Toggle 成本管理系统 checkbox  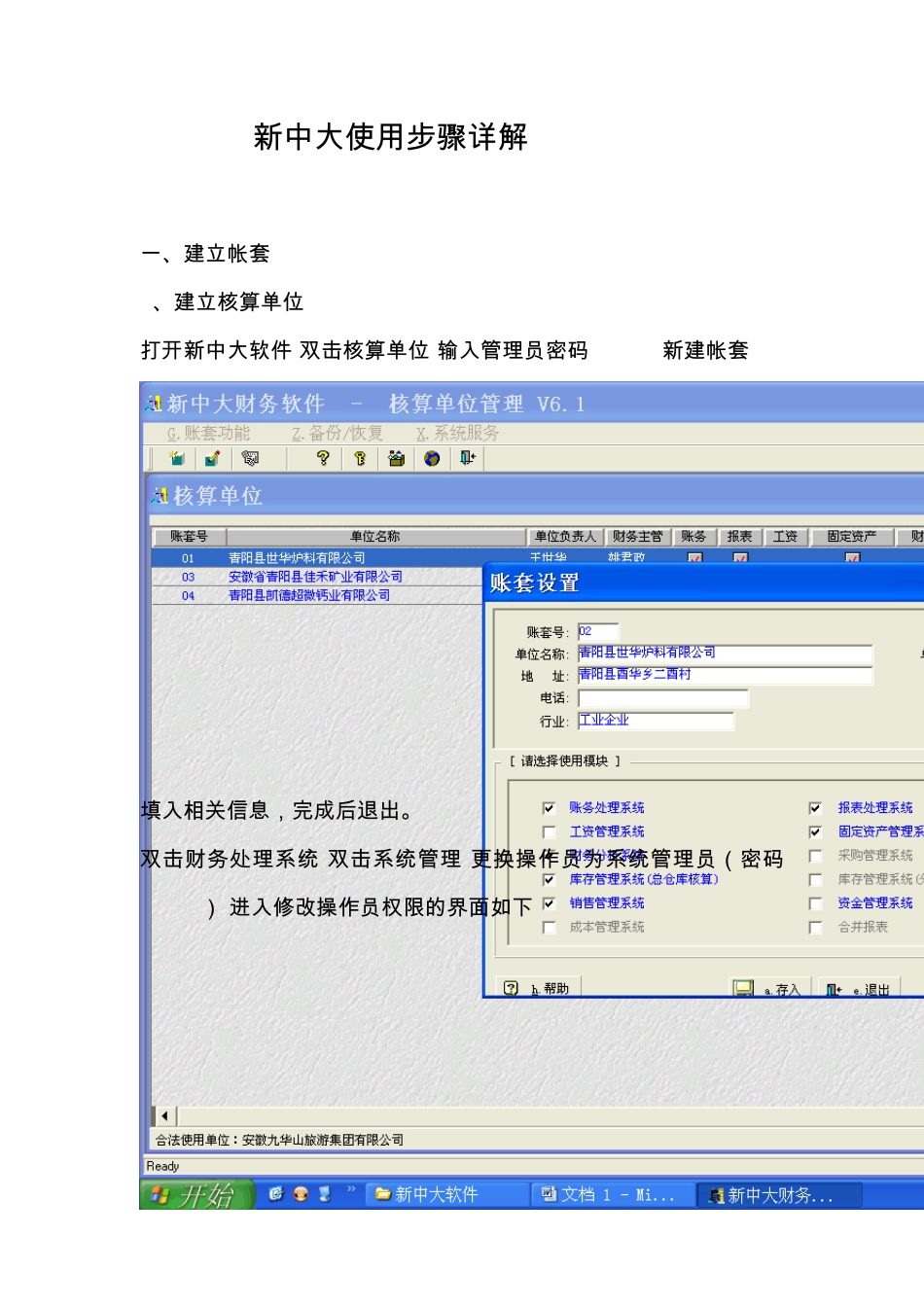pyautogui.click(x=549, y=928)
